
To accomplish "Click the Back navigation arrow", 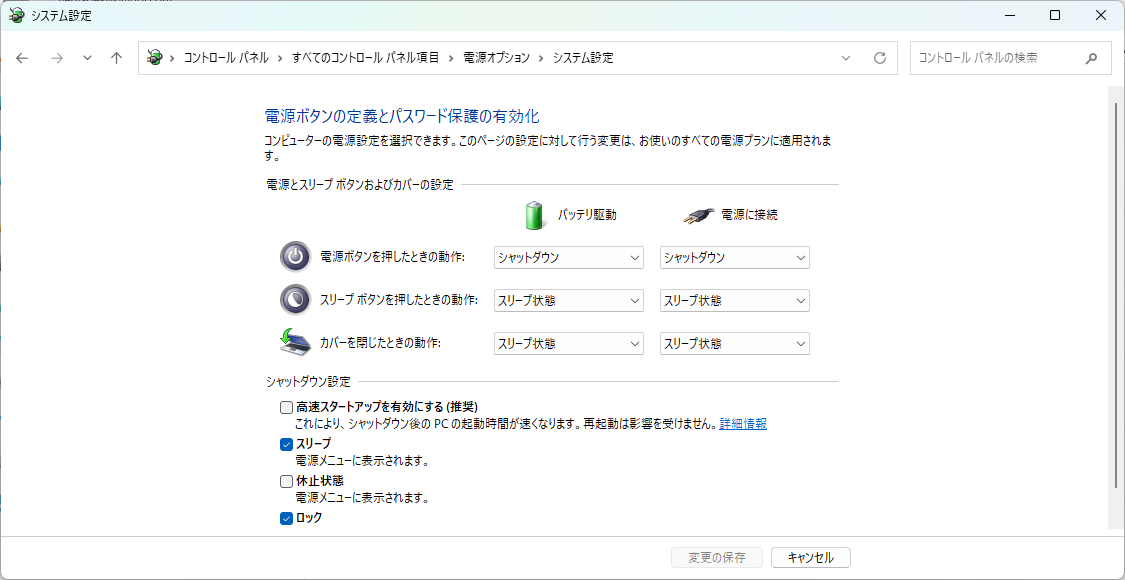I will (x=22, y=58).
